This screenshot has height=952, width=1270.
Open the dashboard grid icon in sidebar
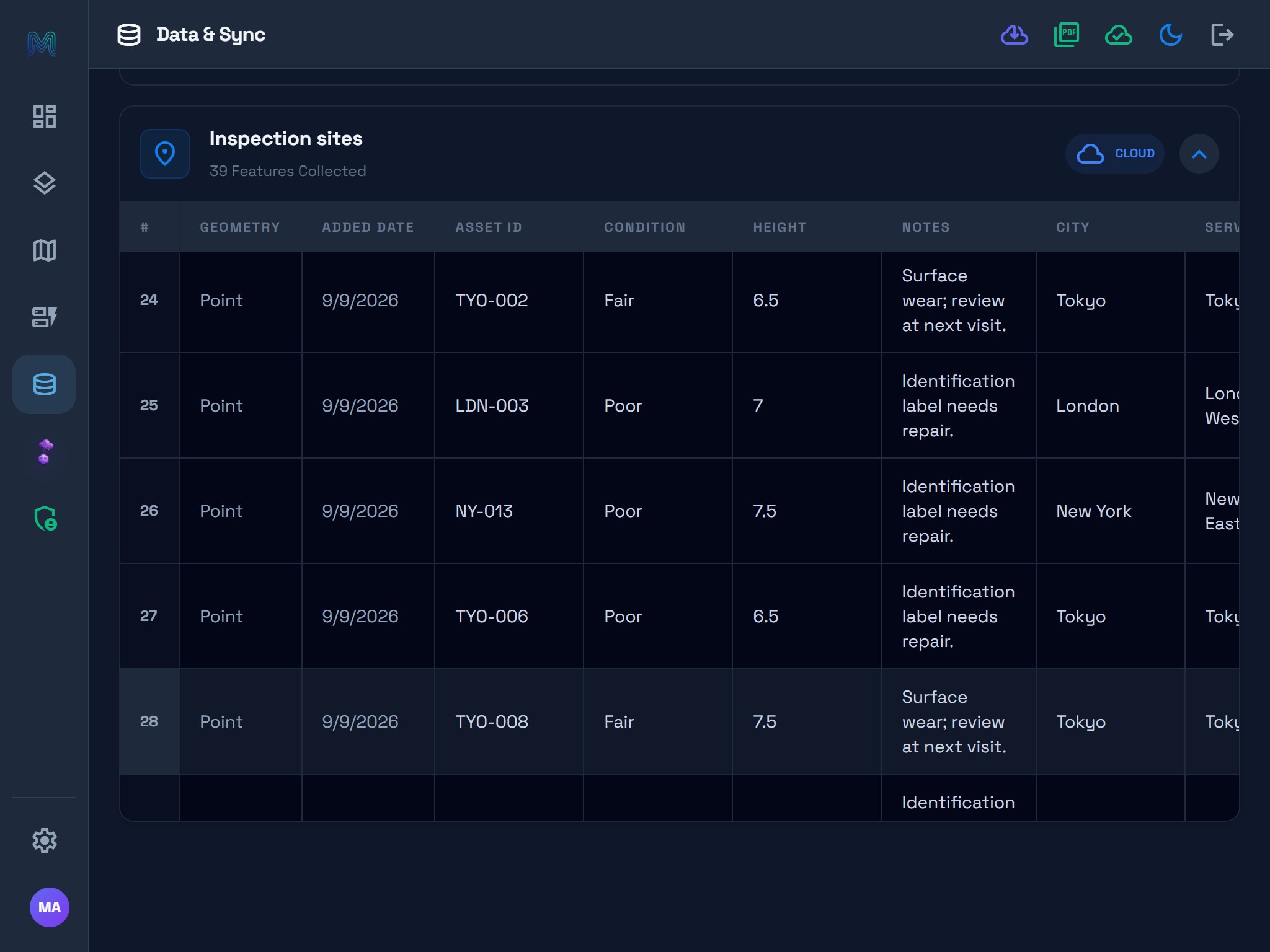point(44,117)
